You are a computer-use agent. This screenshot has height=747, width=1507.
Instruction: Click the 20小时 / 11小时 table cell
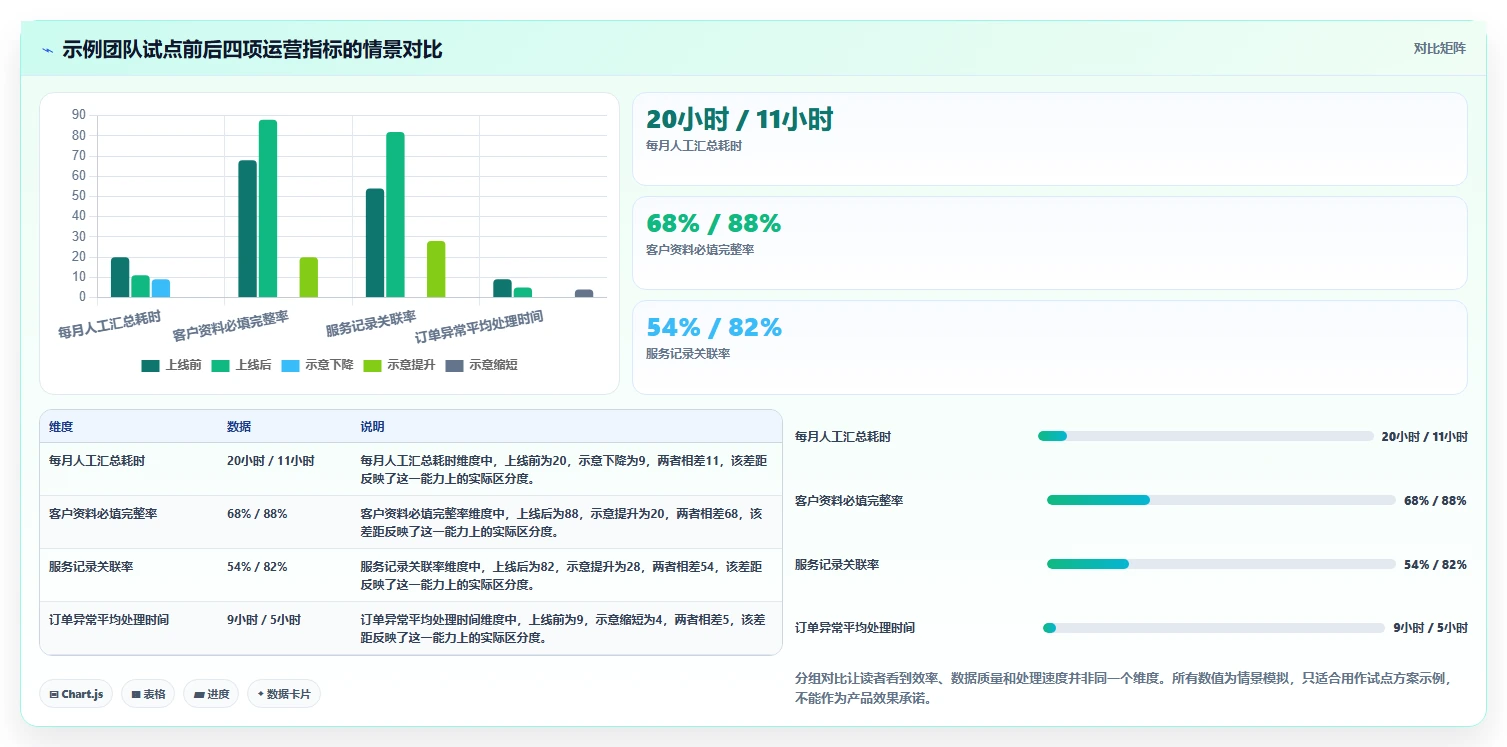pyautogui.click(x=271, y=461)
